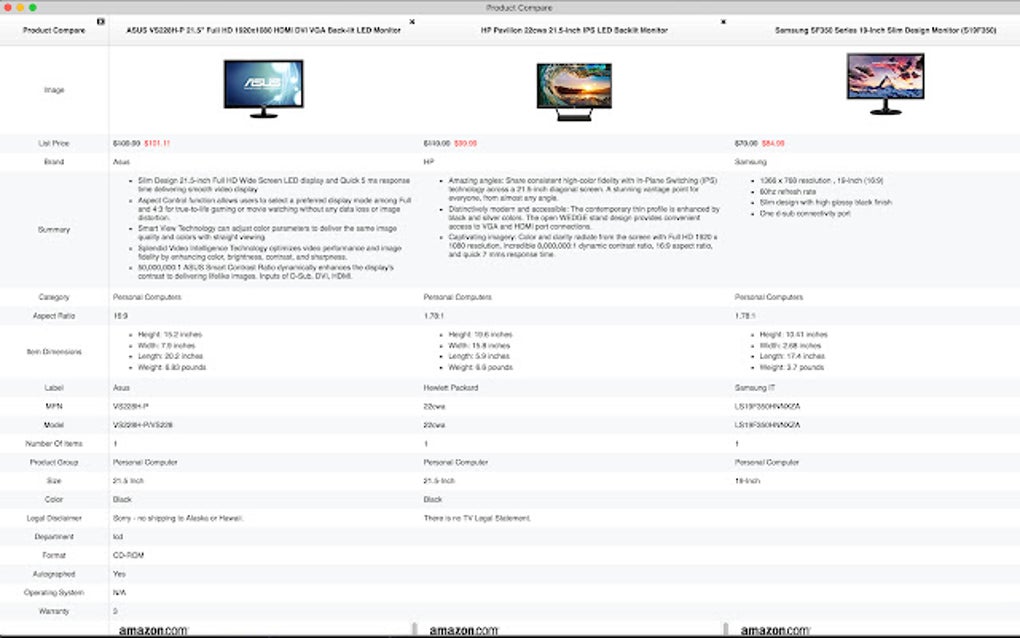This screenshot has height=638, width=1020.
Task: Click the Warranty row label
Action: pyautogui.click(x=54, y=609)
